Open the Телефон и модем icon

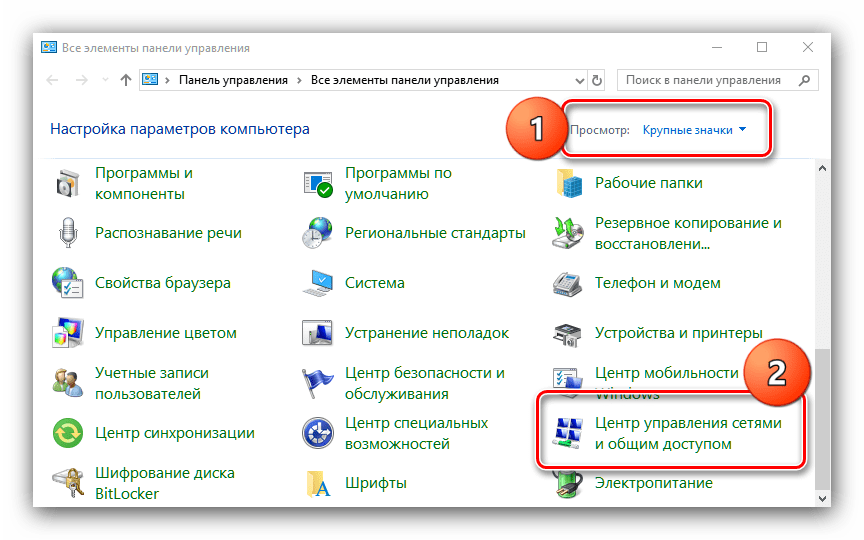(567, 283)
